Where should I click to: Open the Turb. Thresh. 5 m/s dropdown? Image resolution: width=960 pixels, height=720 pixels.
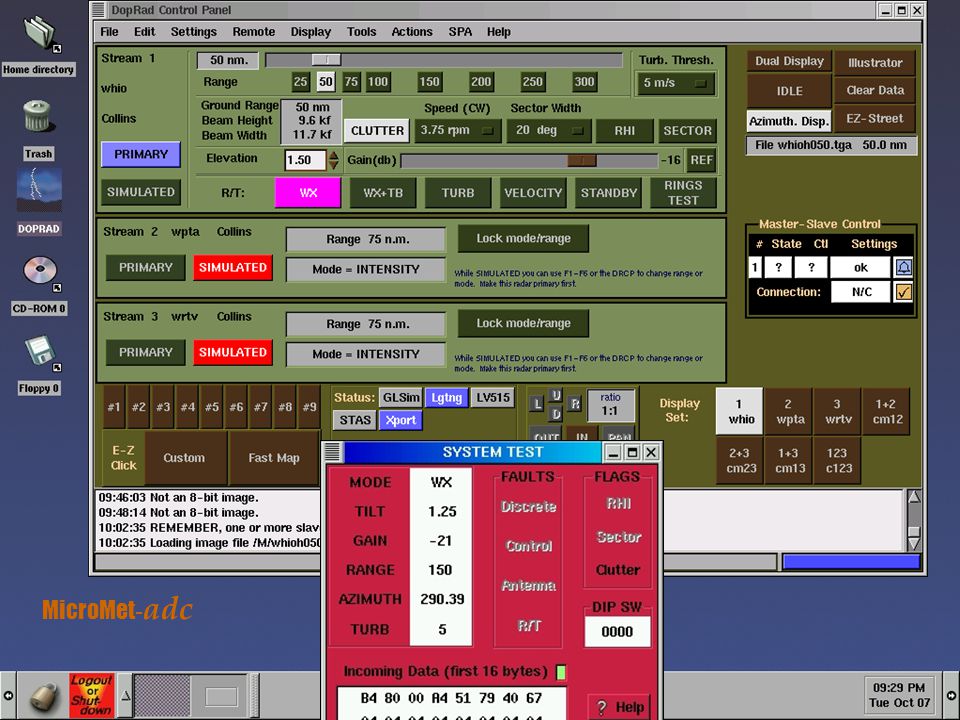click(675, 83)
